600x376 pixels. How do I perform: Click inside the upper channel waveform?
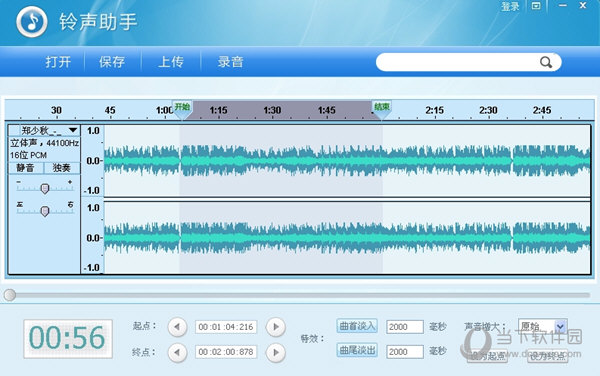(347, 161)
